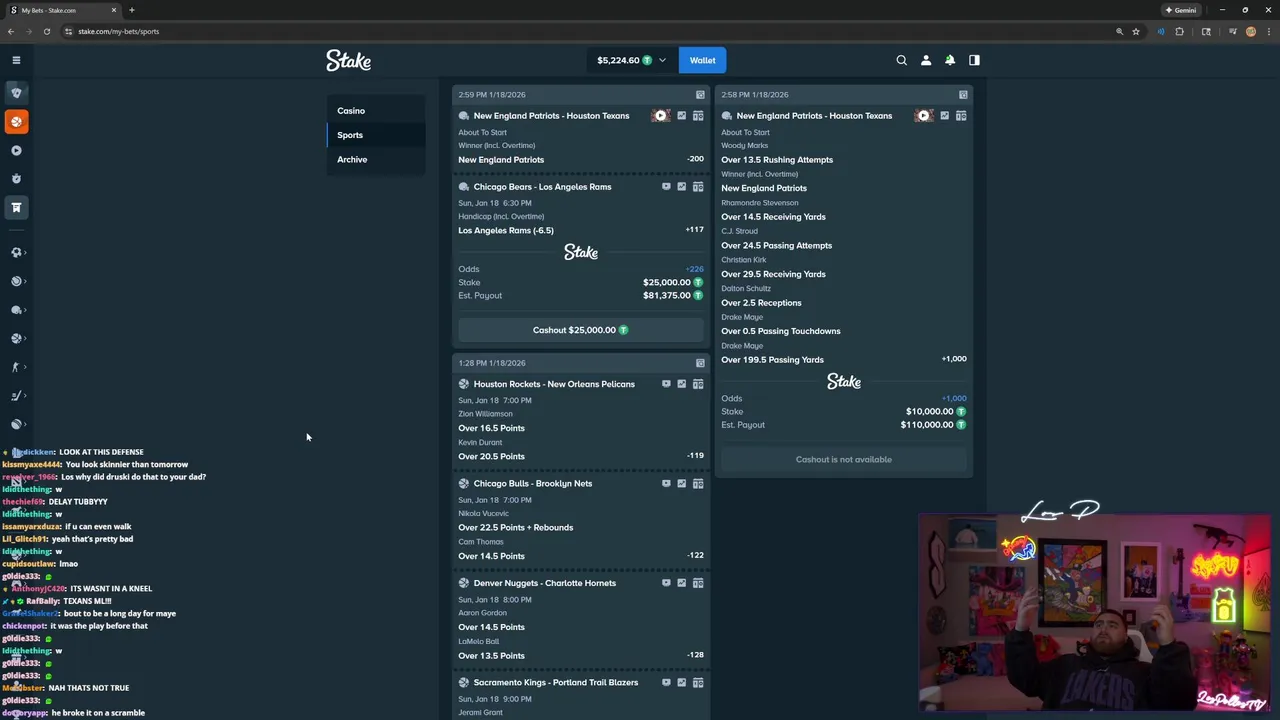1280x720 pixels.
Task: Open stats chart icon on Patriots-Texans parlay bet
Action: coord(945,116)
